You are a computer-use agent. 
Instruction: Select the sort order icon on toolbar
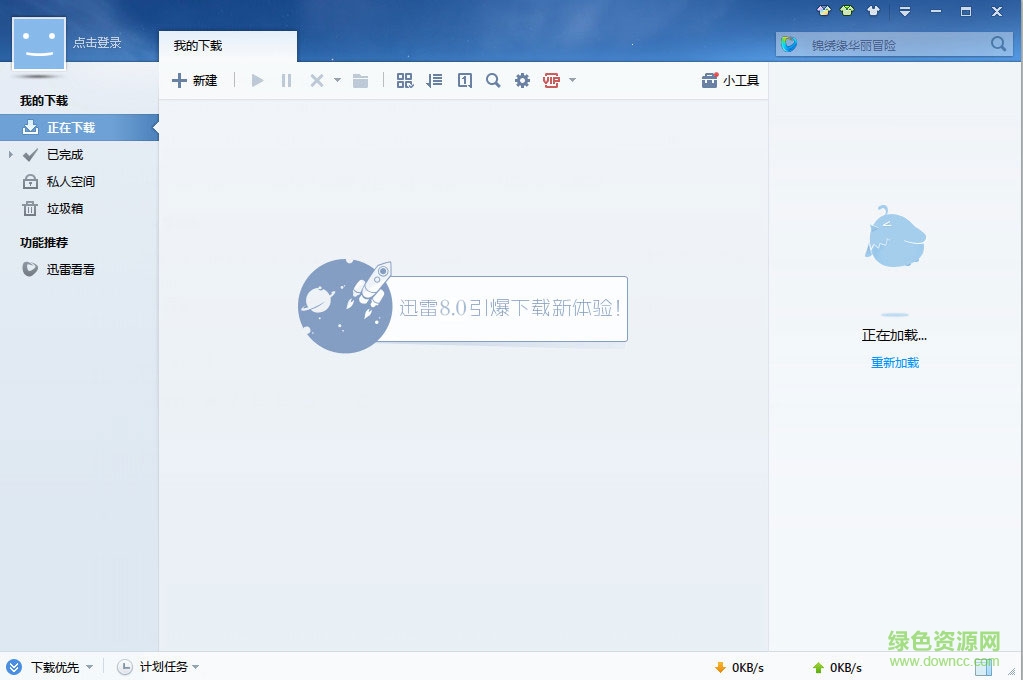tap(434, 80)
